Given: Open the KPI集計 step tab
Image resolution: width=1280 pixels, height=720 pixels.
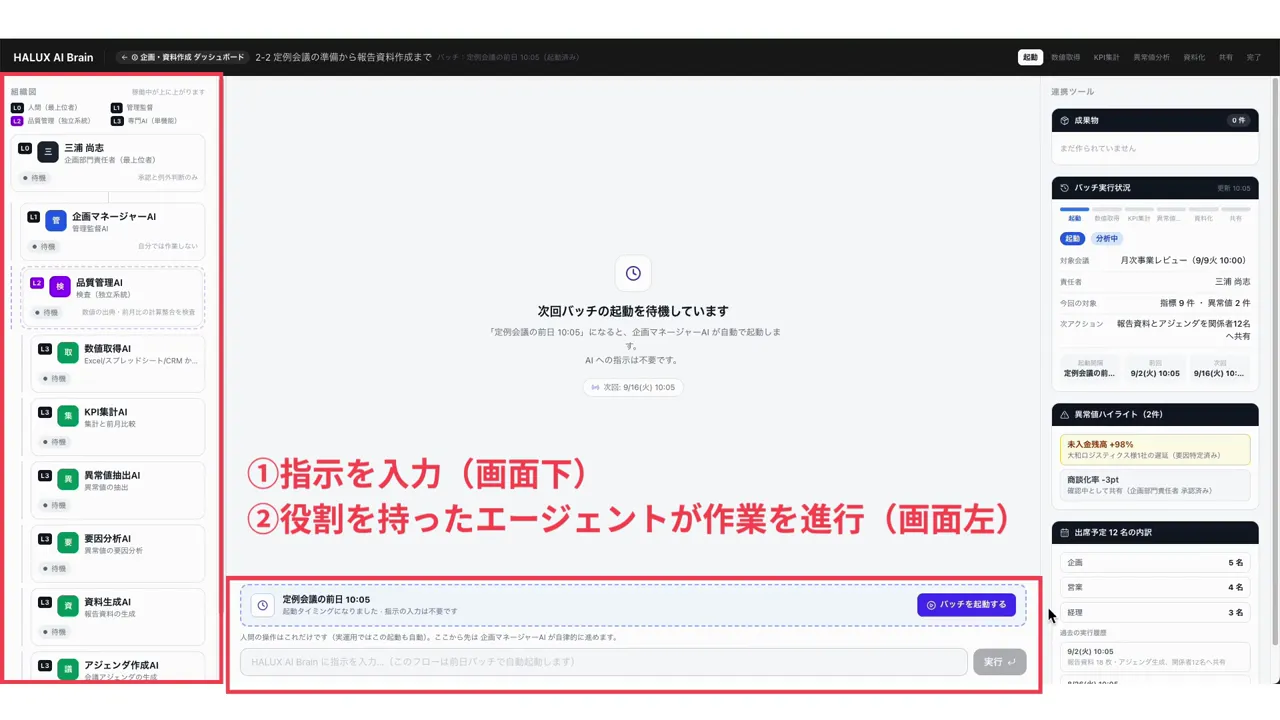Looking at the screenshot, I should click(x=1106, y=58).
